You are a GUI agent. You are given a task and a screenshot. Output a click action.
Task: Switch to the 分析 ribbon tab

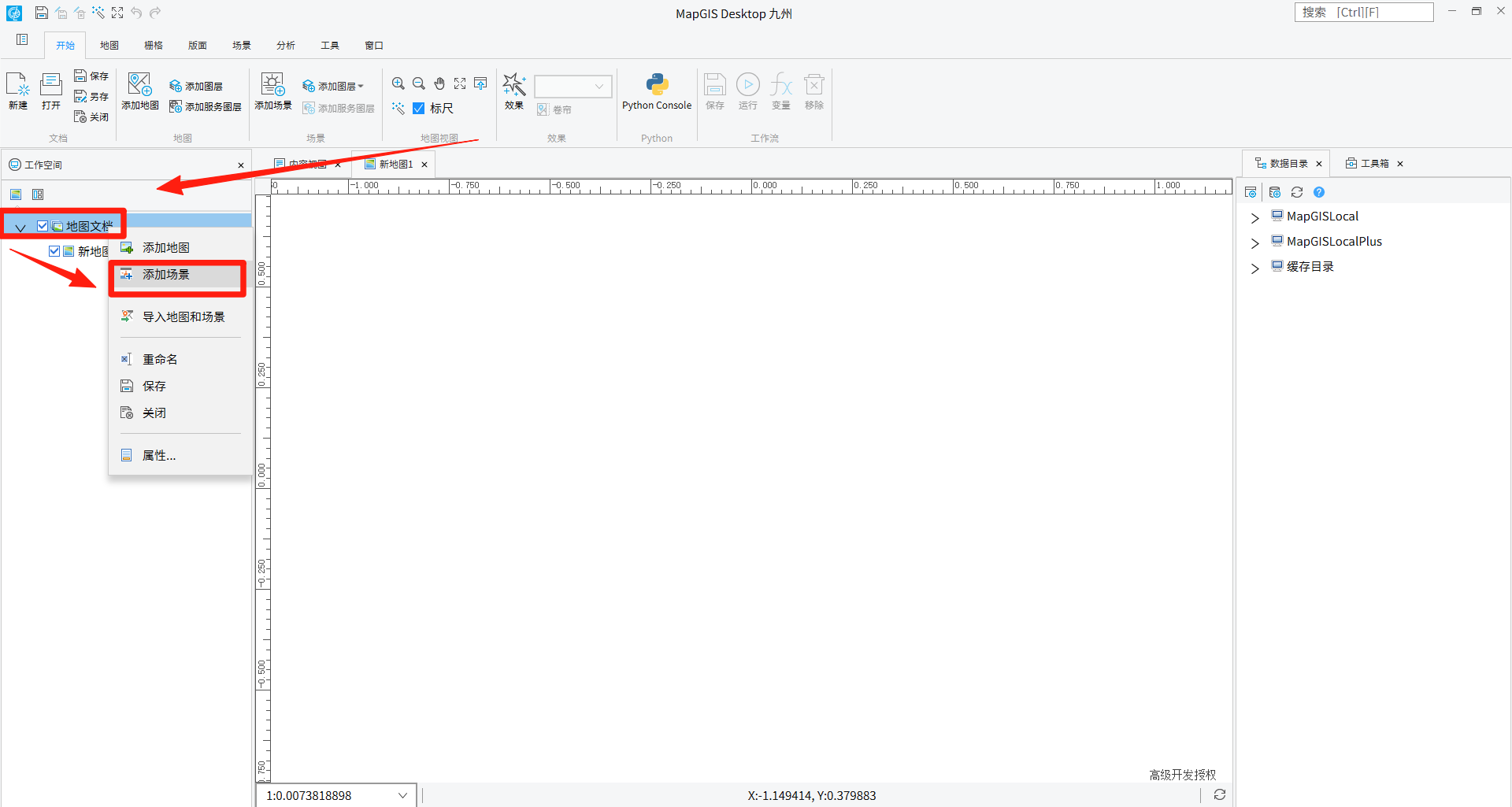point(286,46)
